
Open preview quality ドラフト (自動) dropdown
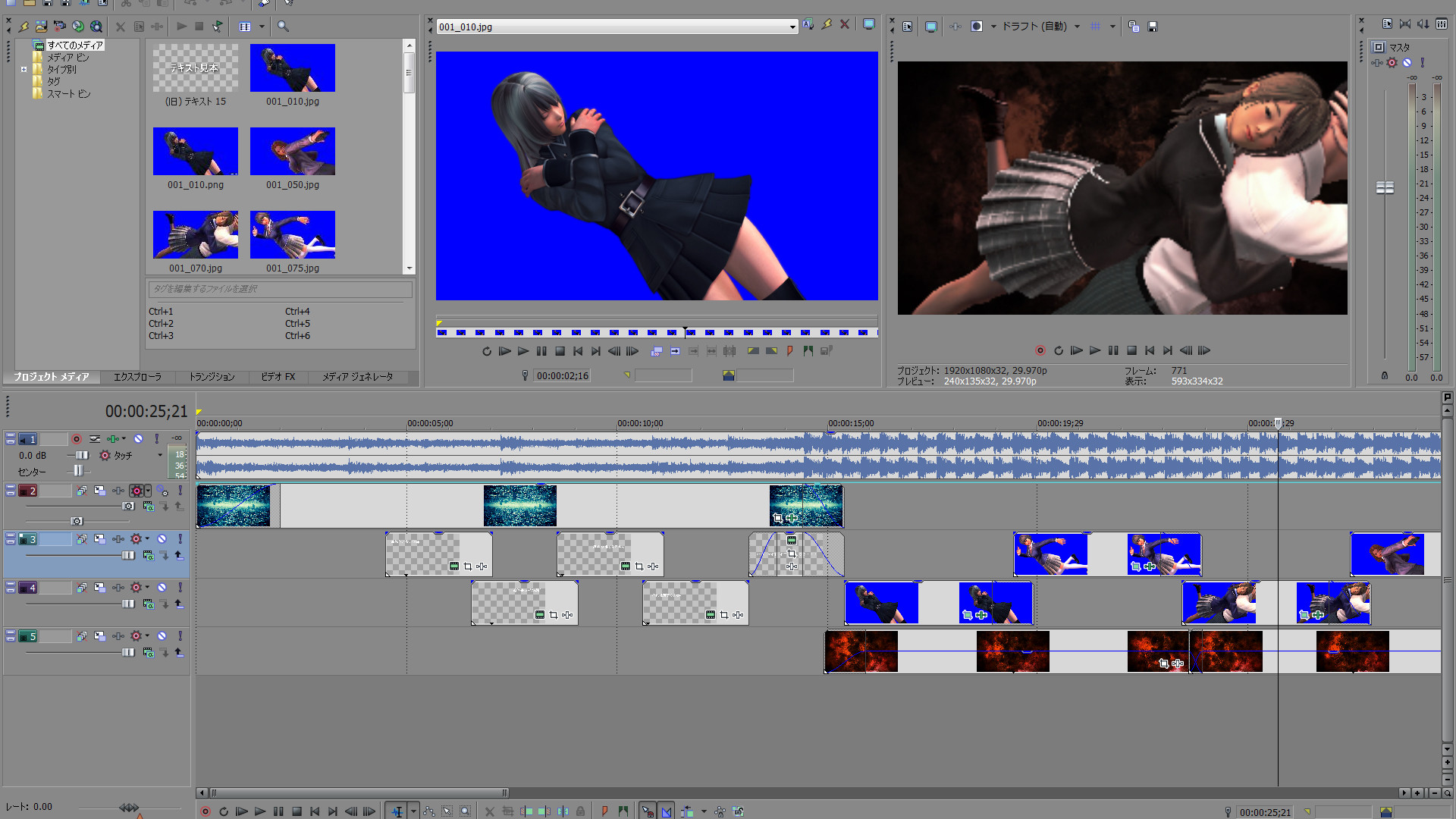coord(1077,27)
